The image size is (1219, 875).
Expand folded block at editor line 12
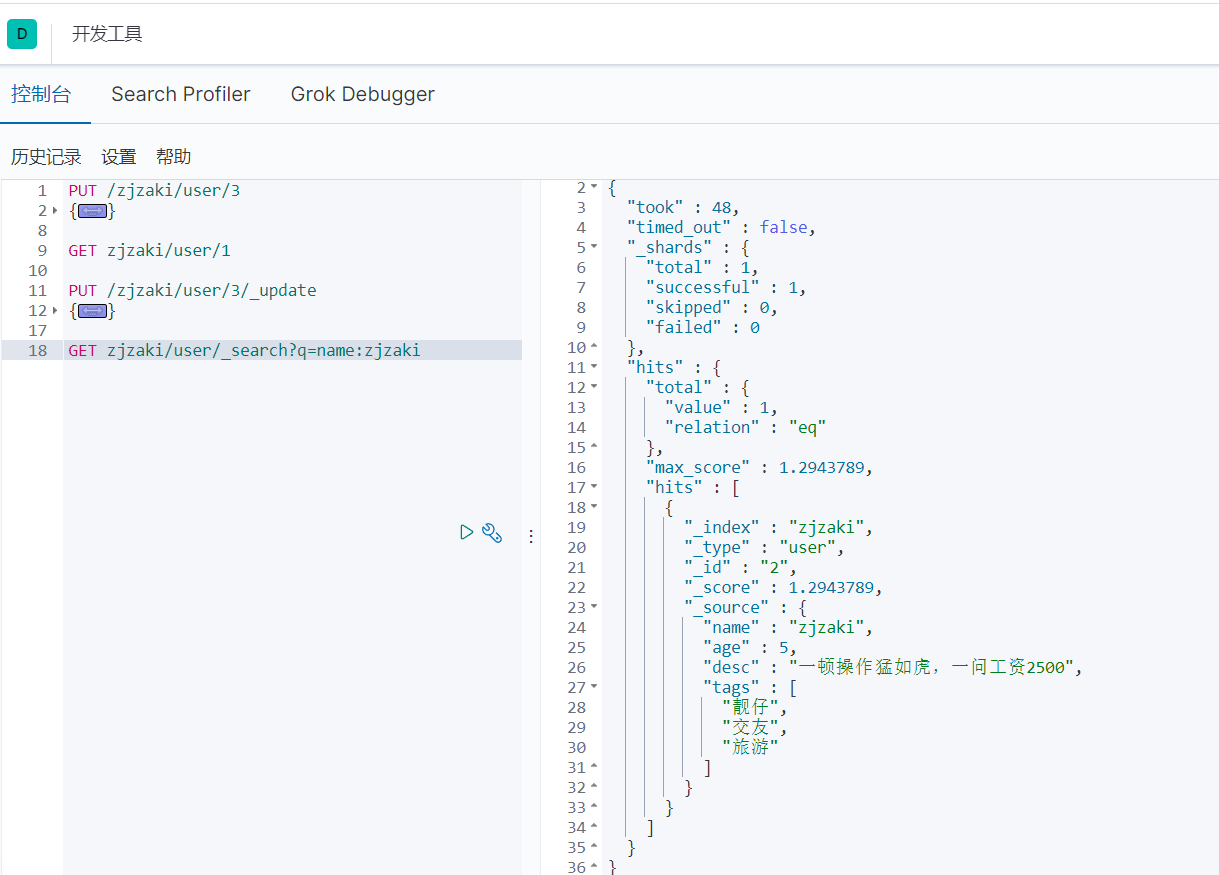pyautogui.click(x=55, y=311)
